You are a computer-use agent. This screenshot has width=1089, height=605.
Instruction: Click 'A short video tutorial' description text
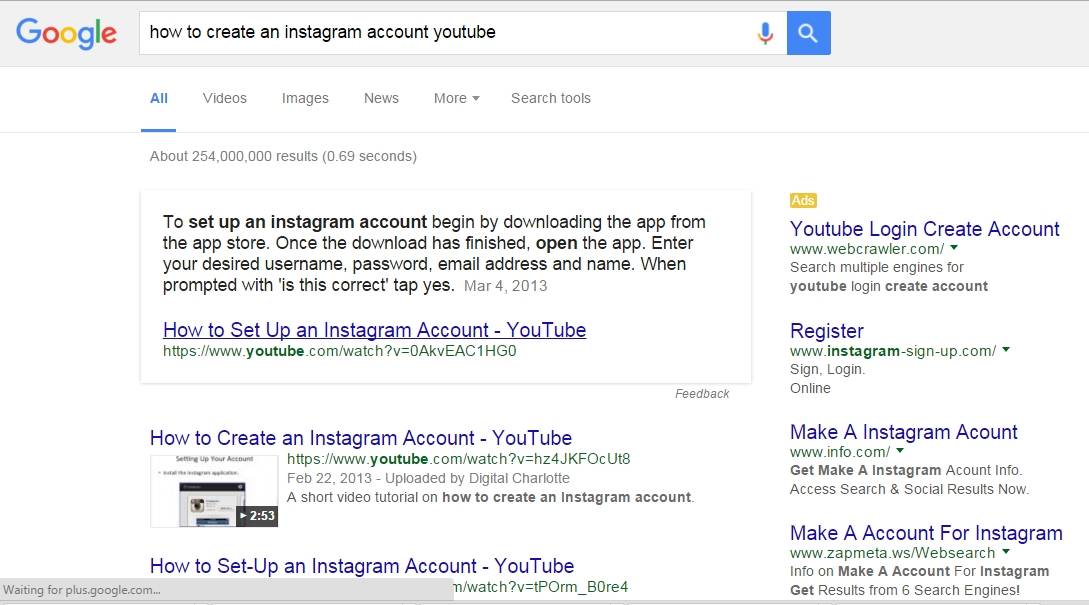pos(490,497)
